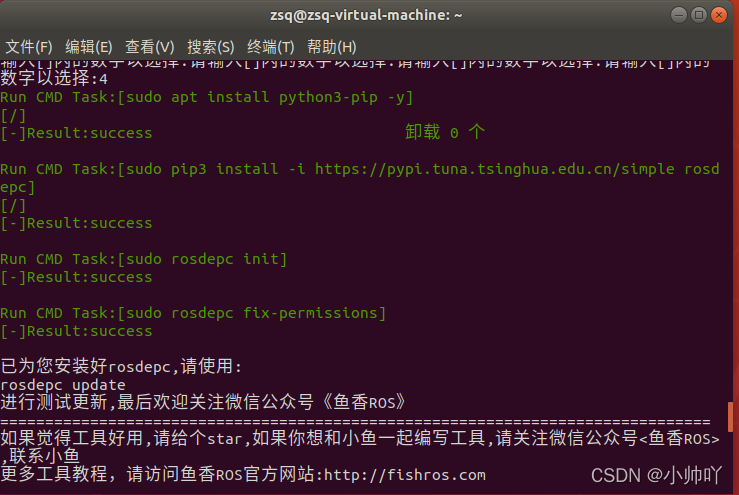
Task: Click the 卸载 0 个 output text
Action: [x=444, y=132]
